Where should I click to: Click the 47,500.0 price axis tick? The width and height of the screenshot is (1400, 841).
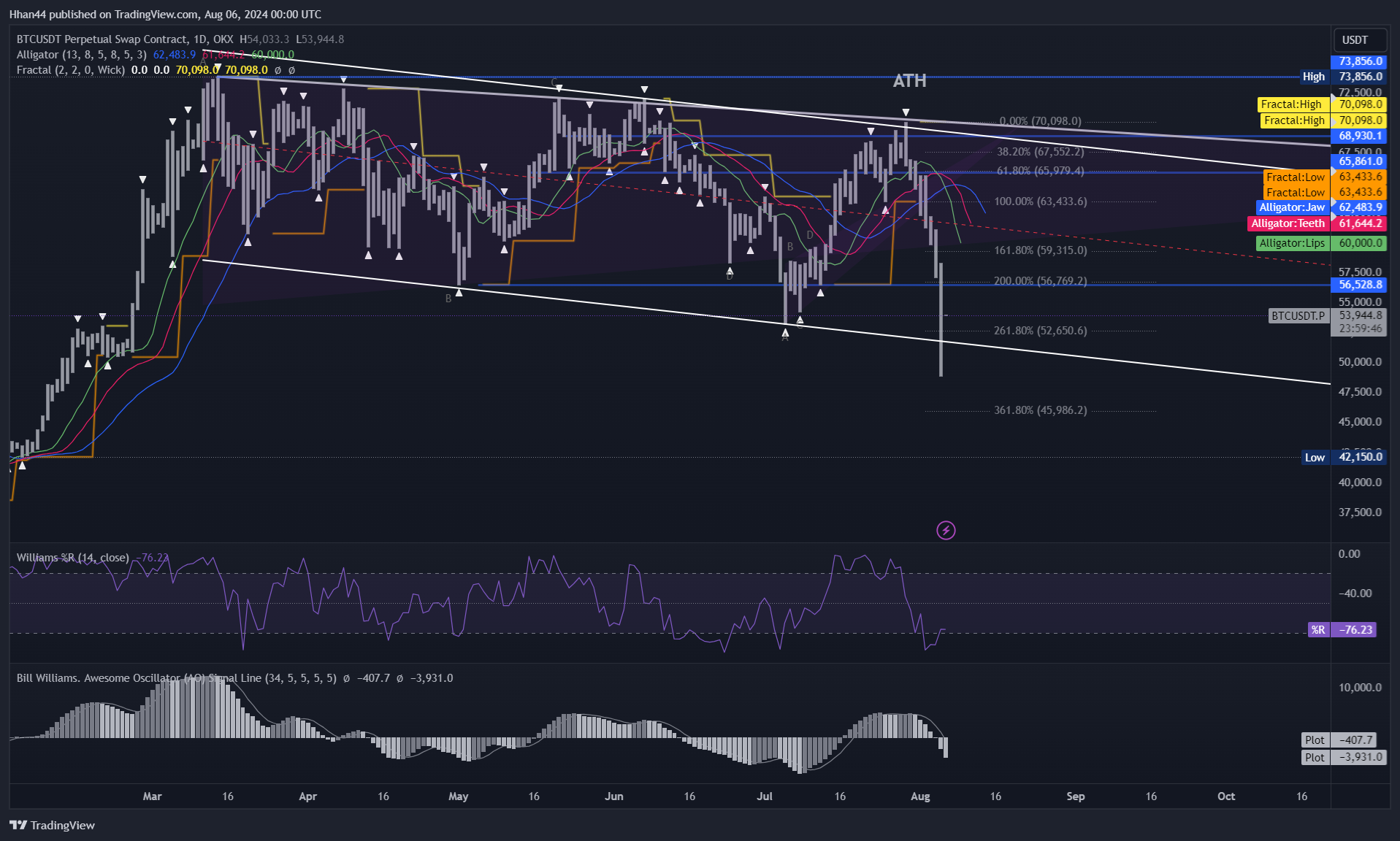[x=1360, y=392]
